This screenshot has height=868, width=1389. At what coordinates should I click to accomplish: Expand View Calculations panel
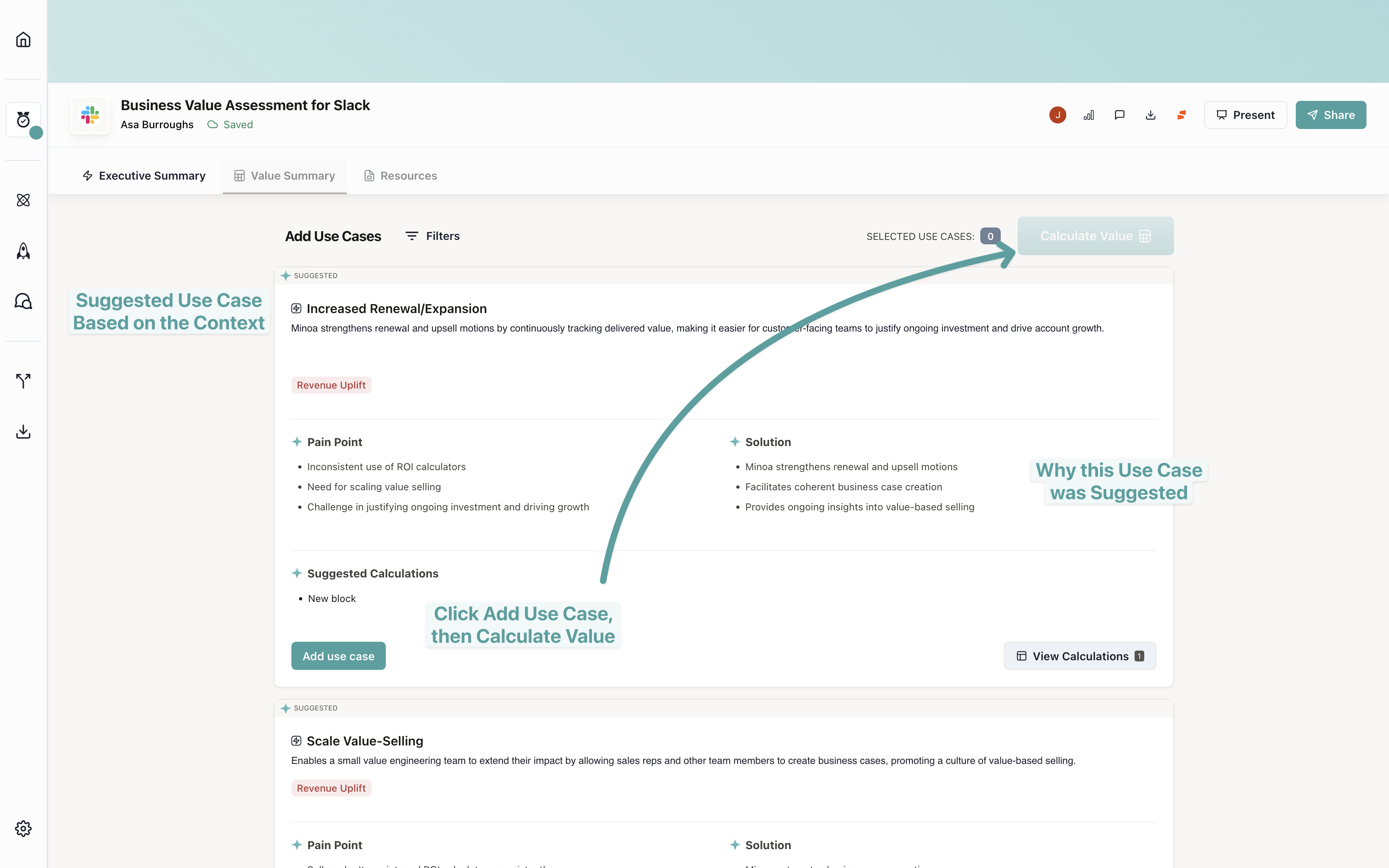[1079, 655]
